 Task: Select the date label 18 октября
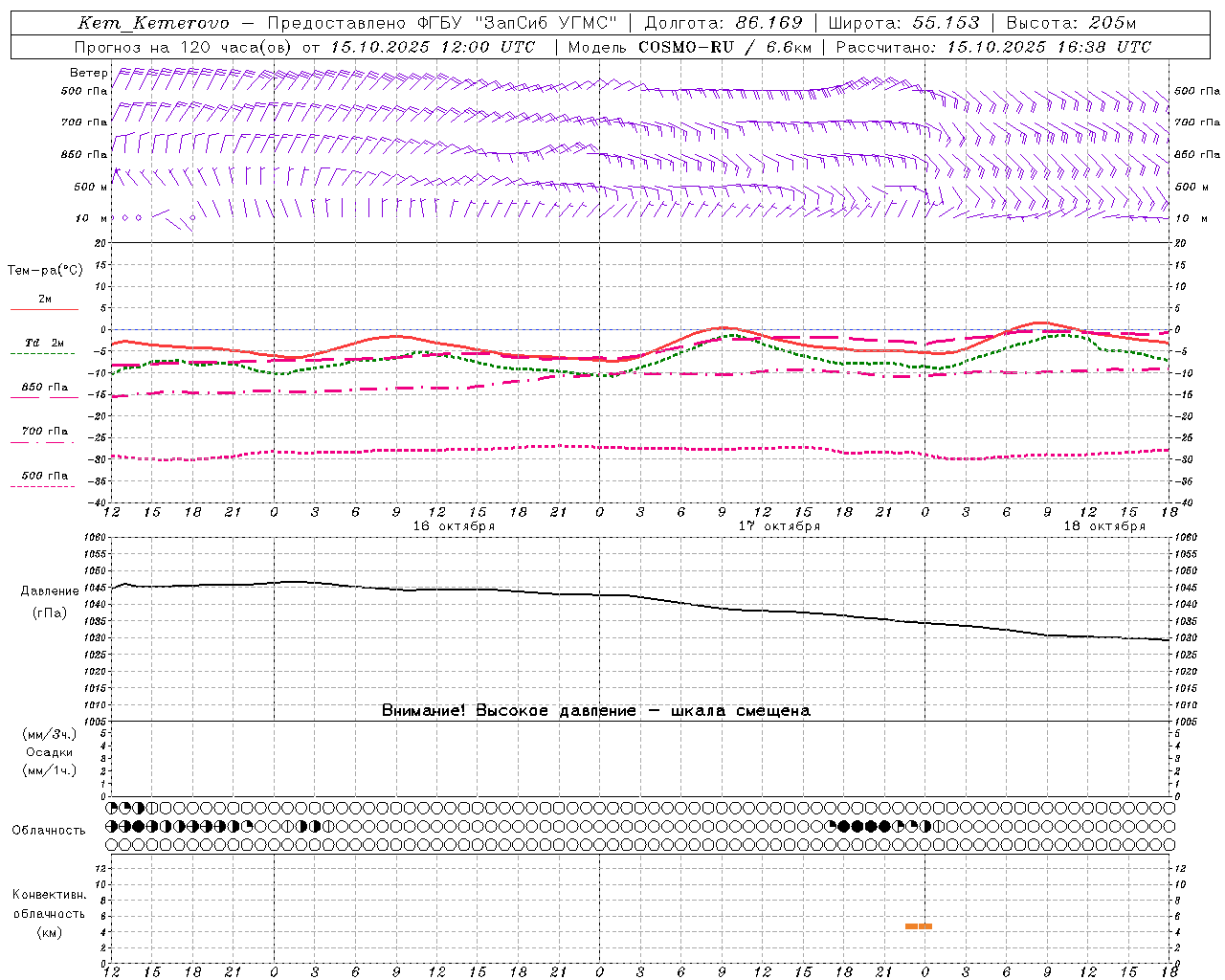click(x=1104, y=526)
